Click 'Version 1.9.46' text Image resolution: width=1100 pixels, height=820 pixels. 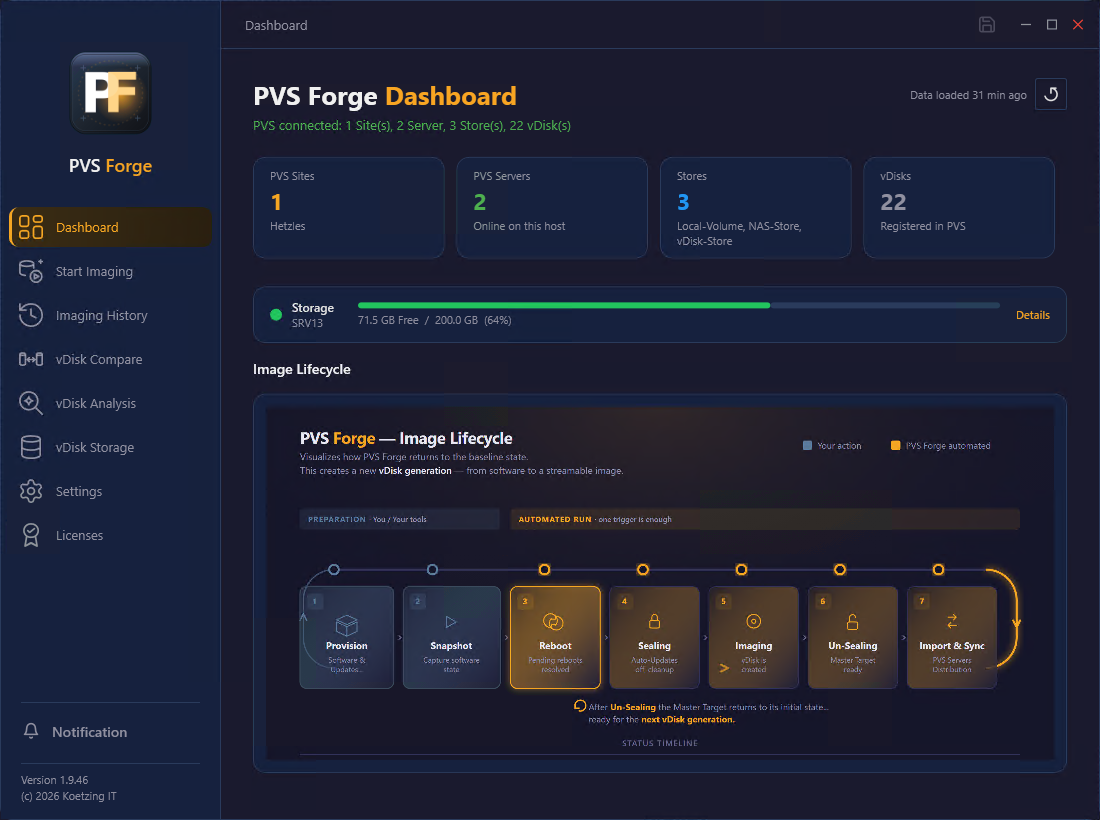coord(55,780)
